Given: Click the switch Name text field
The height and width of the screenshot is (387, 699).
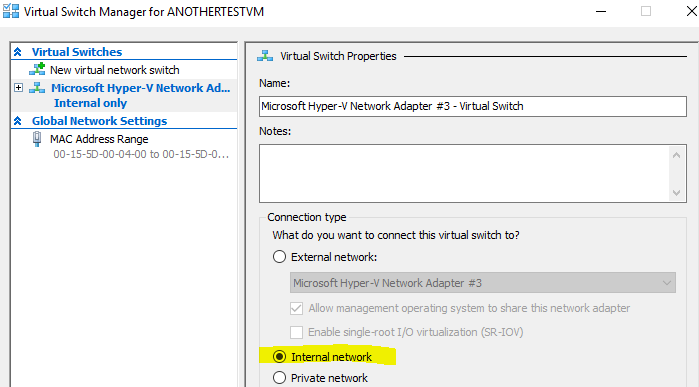Looking at the screenshot, I should point(473,106).
